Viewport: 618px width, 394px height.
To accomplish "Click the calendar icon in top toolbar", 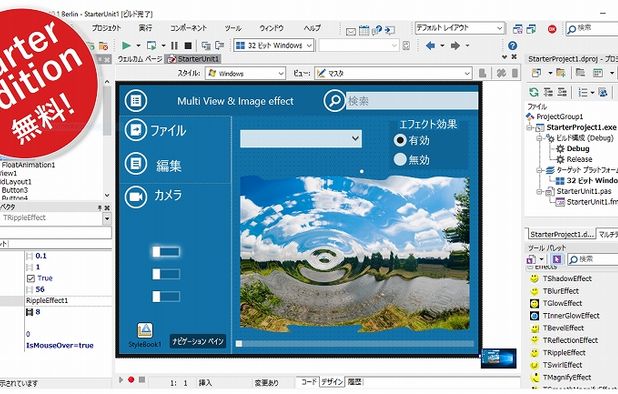I will (x=364, y=30).
